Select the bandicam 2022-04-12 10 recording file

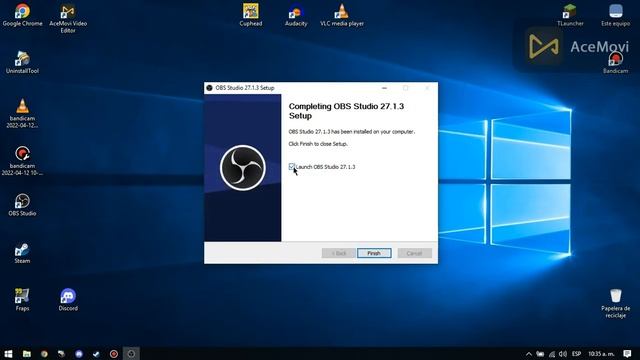click(x=22, y=161)
